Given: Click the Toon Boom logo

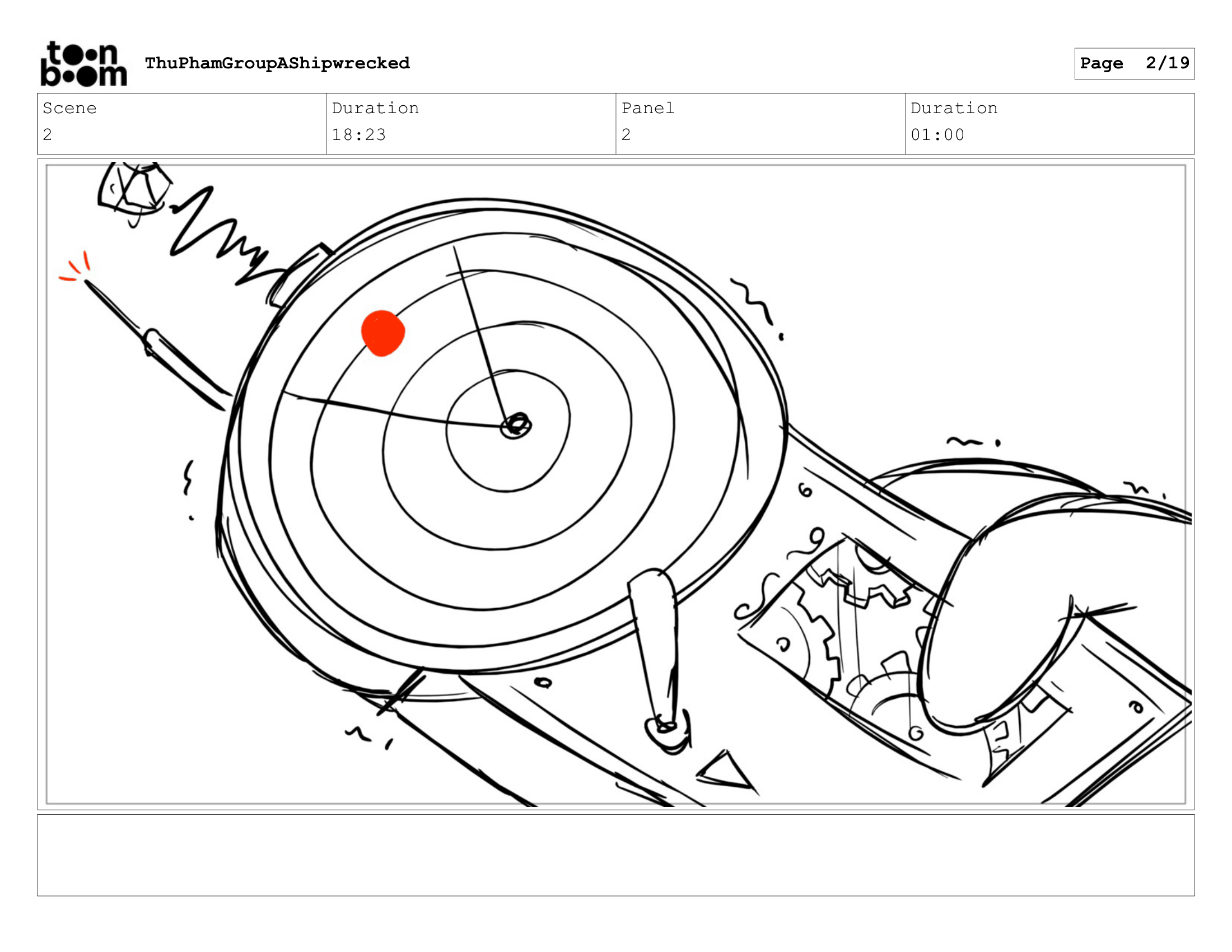Looking at the screenshot, I should pyautogui.click(x=83, y=64).
